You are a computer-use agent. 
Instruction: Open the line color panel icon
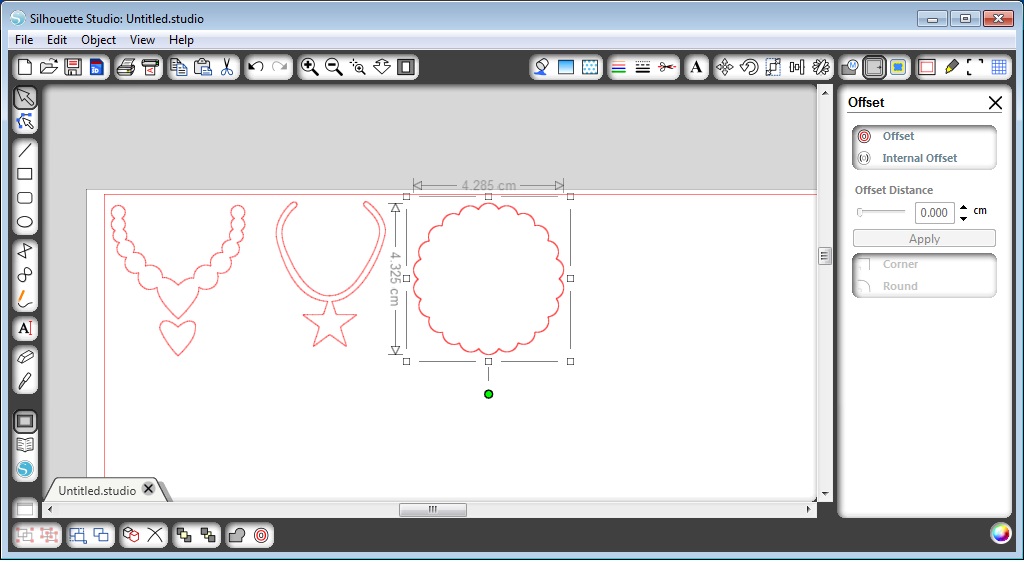click(618, 67)
